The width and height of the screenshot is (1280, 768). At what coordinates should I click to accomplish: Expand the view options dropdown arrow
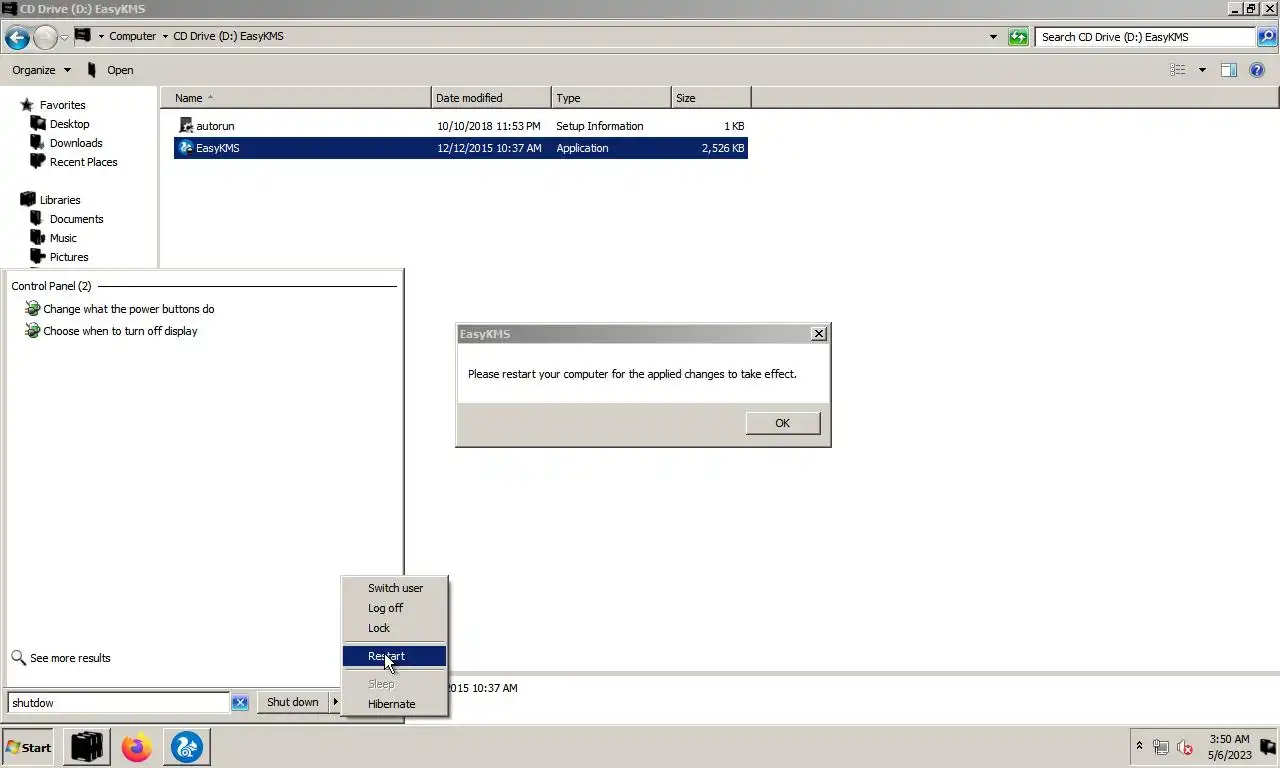coord(1202,70)
